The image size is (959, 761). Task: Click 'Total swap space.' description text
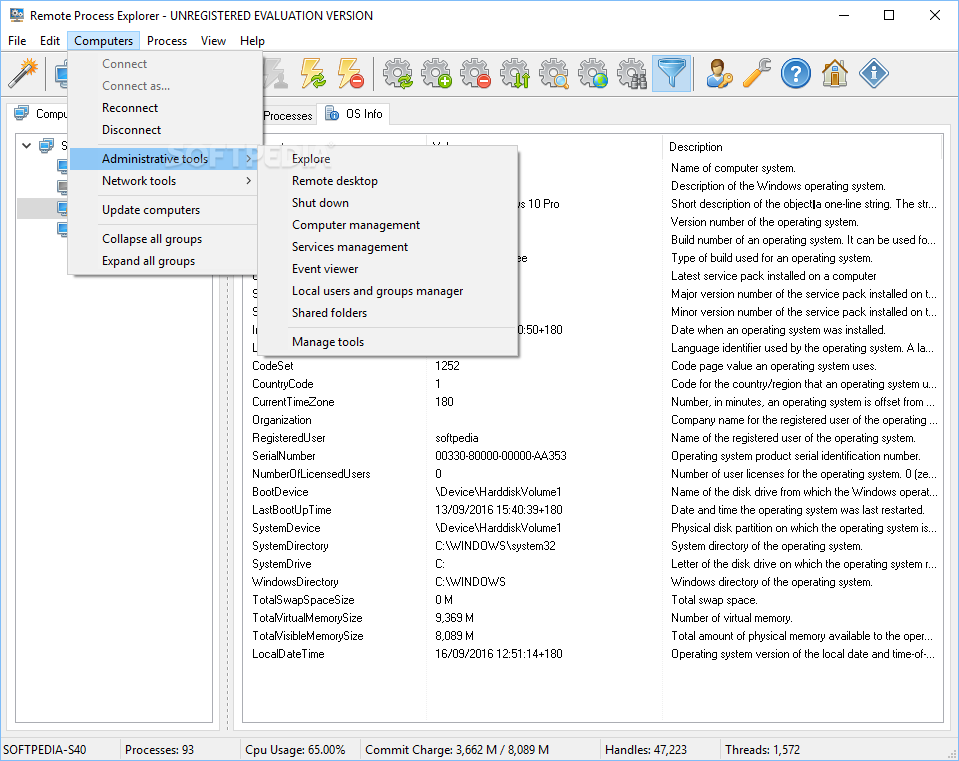click(x=714, y=600)
